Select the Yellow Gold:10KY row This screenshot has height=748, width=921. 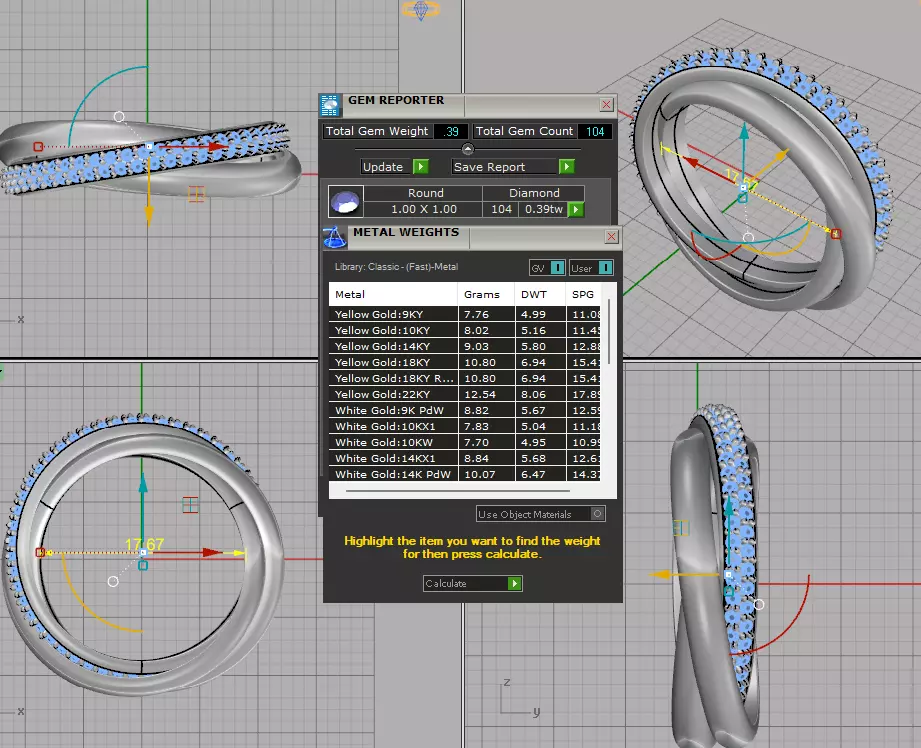(465, 330)
